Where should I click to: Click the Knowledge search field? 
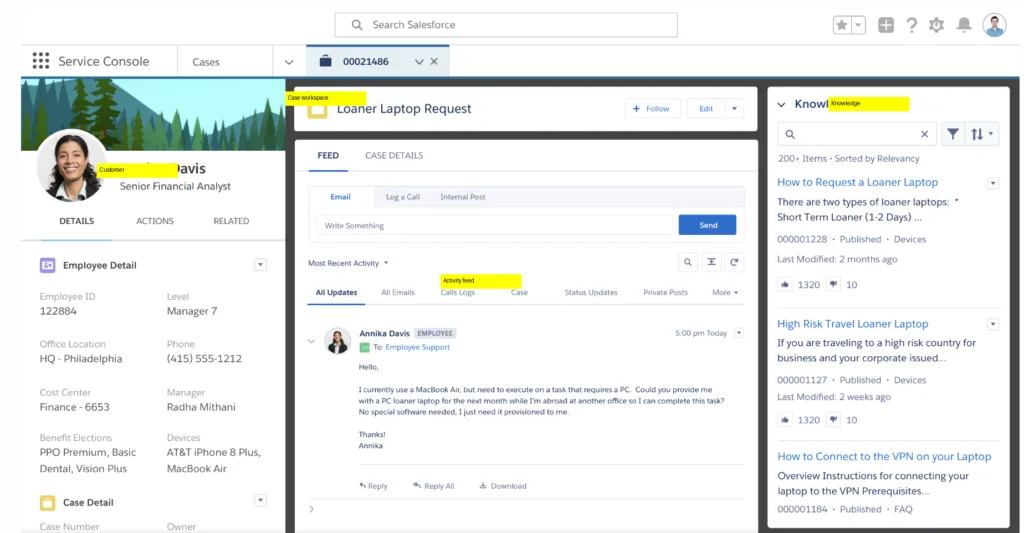tap(857, 134)
